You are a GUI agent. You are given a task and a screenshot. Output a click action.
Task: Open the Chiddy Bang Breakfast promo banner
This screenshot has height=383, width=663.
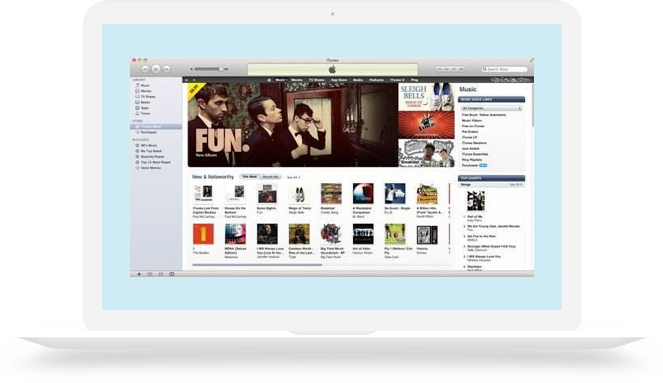(x=426, y=153)
